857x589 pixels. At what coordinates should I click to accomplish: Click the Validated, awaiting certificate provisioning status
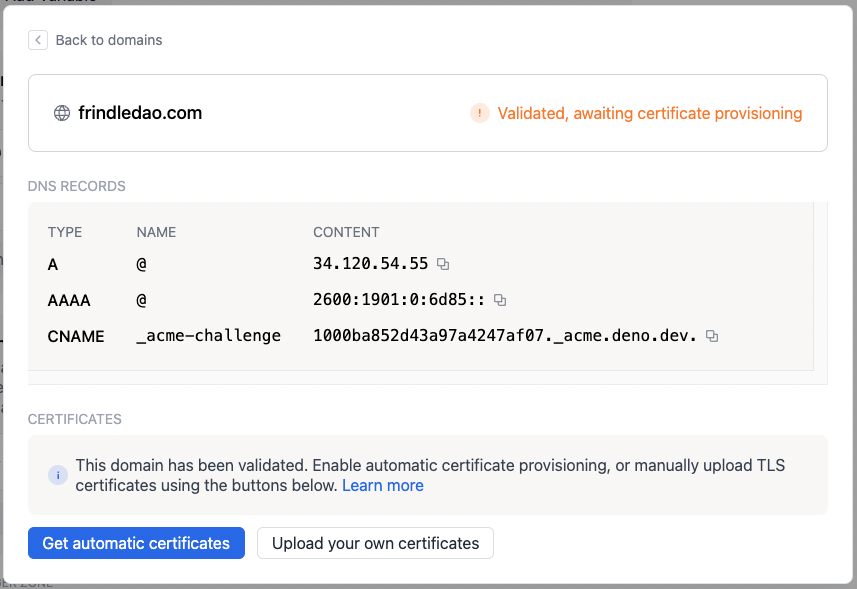(x=650, y=113)
